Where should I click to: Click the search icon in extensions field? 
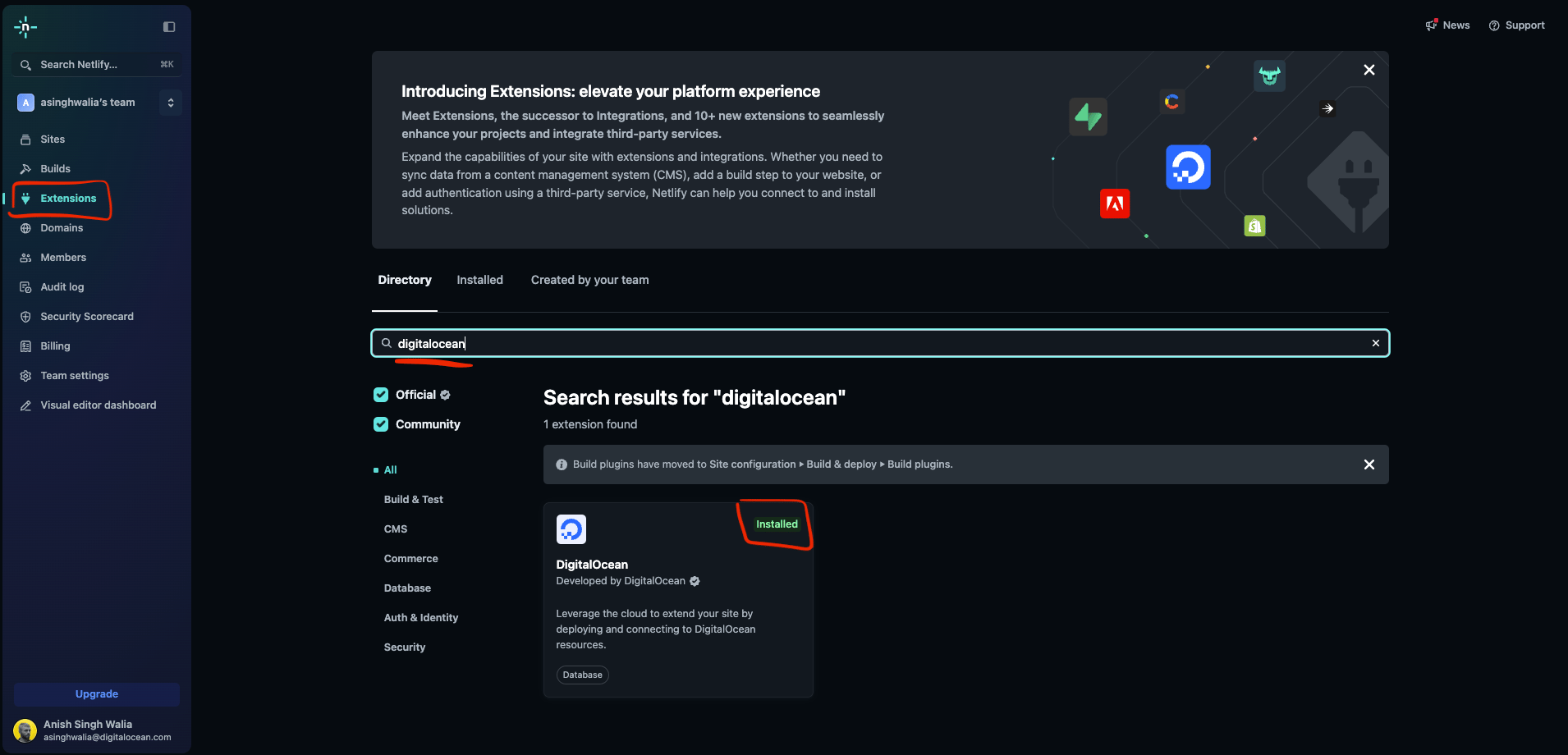click(387, 343)
